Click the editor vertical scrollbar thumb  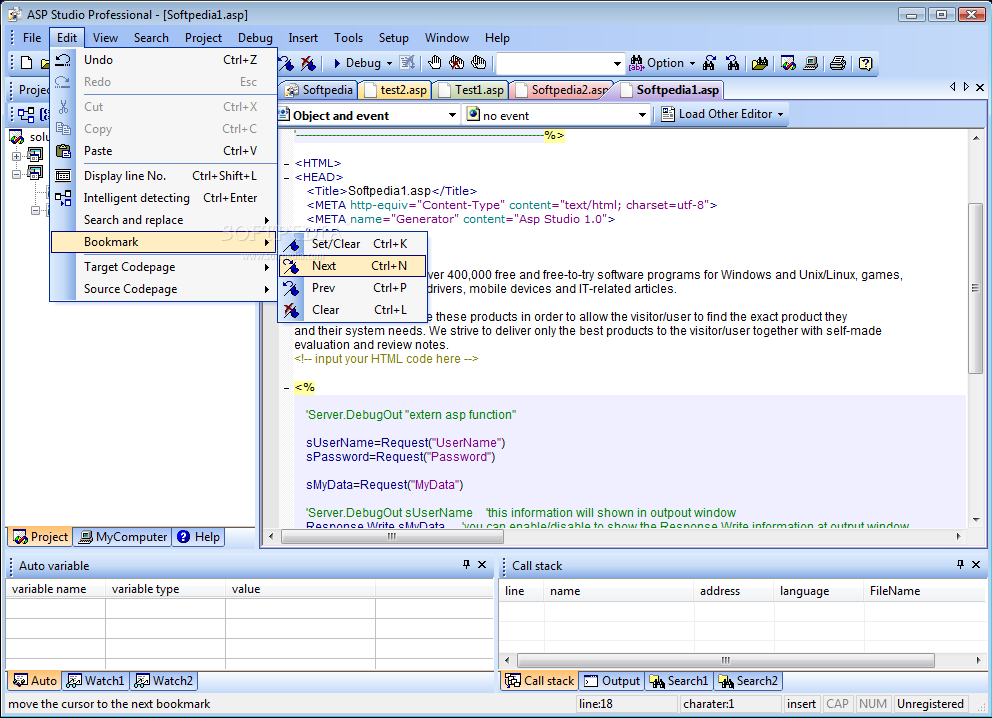click(976, 288)
